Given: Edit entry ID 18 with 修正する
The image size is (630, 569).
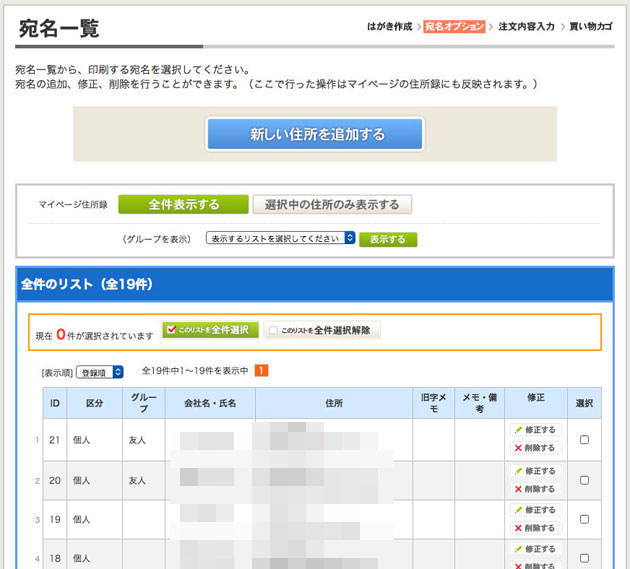Looking at the screenshot, I should click(x=536, y=549).
